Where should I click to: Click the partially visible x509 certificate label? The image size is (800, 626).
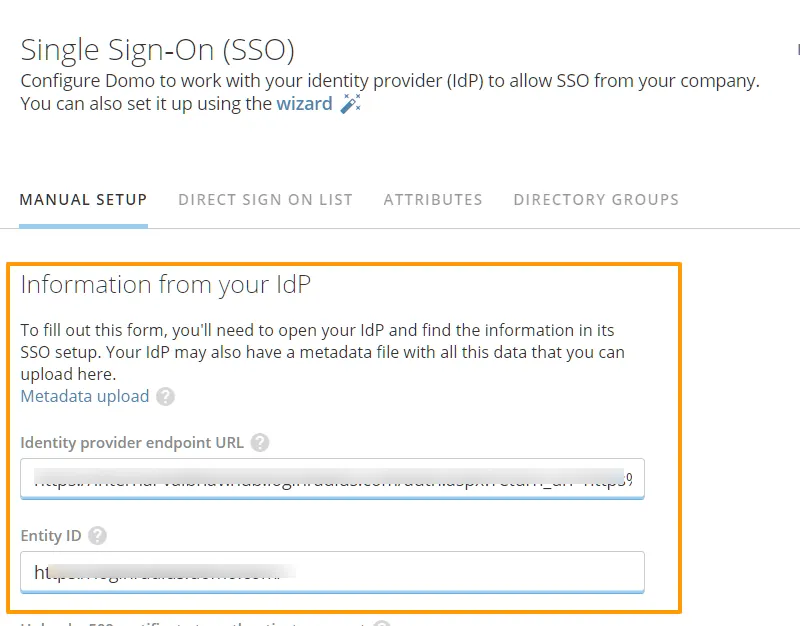[190, 623]
